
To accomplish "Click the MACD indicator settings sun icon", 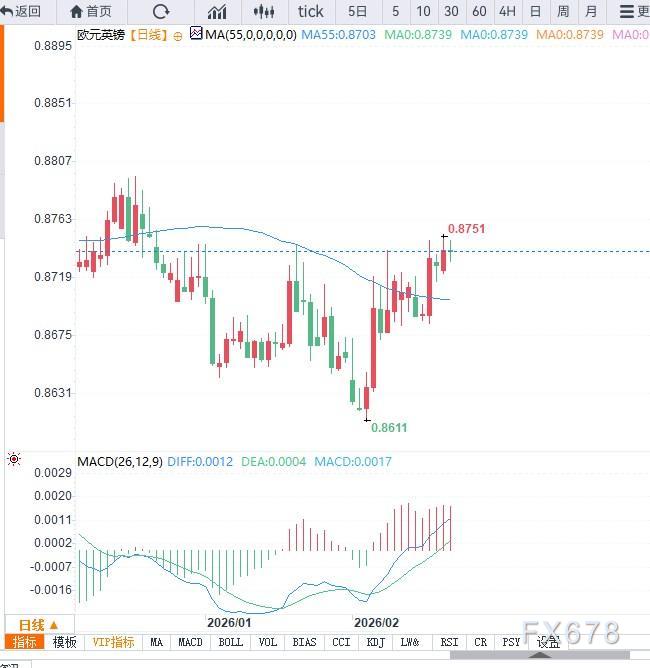I will 14,460.
